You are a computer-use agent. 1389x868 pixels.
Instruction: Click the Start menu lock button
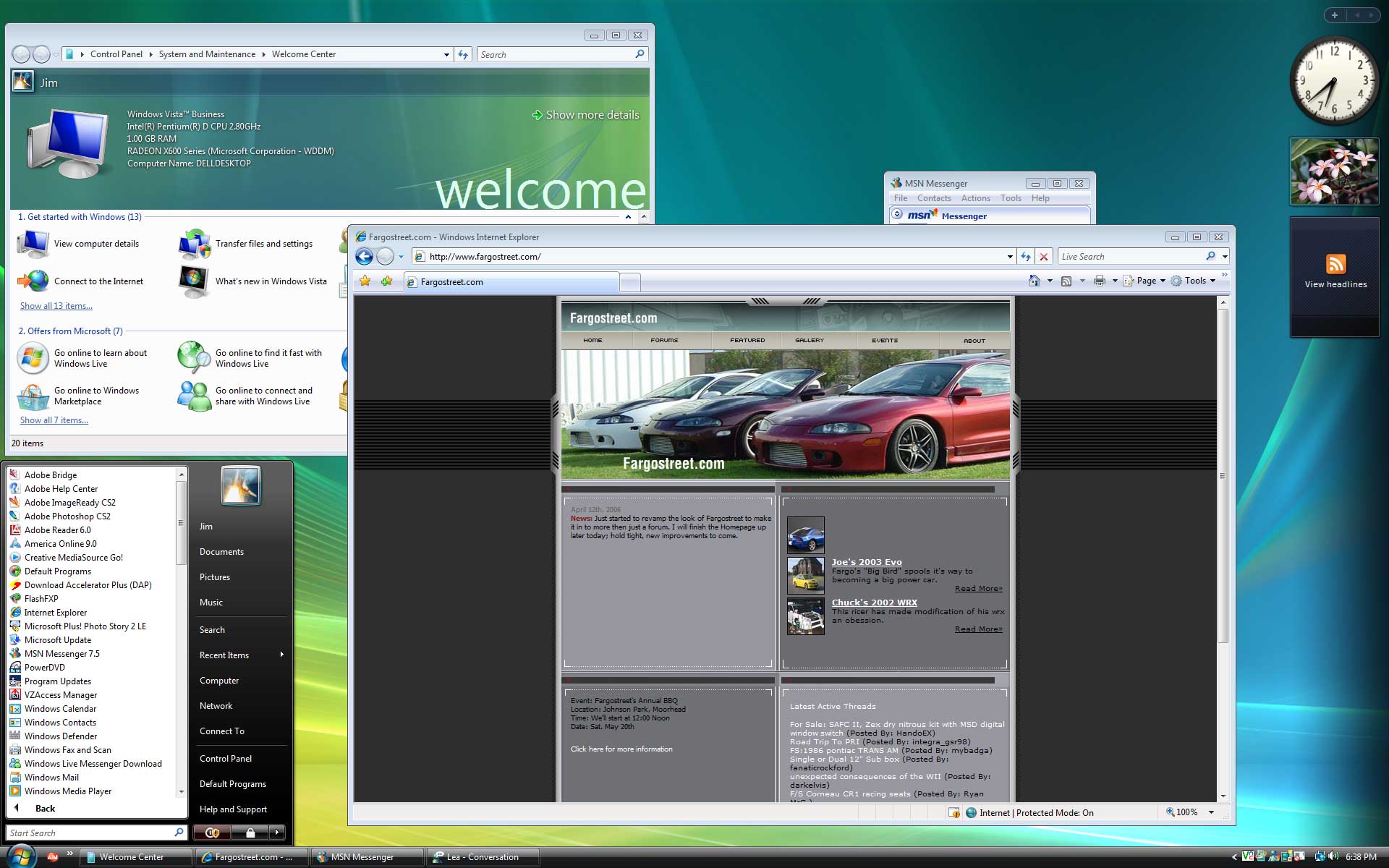click(250, 833)
